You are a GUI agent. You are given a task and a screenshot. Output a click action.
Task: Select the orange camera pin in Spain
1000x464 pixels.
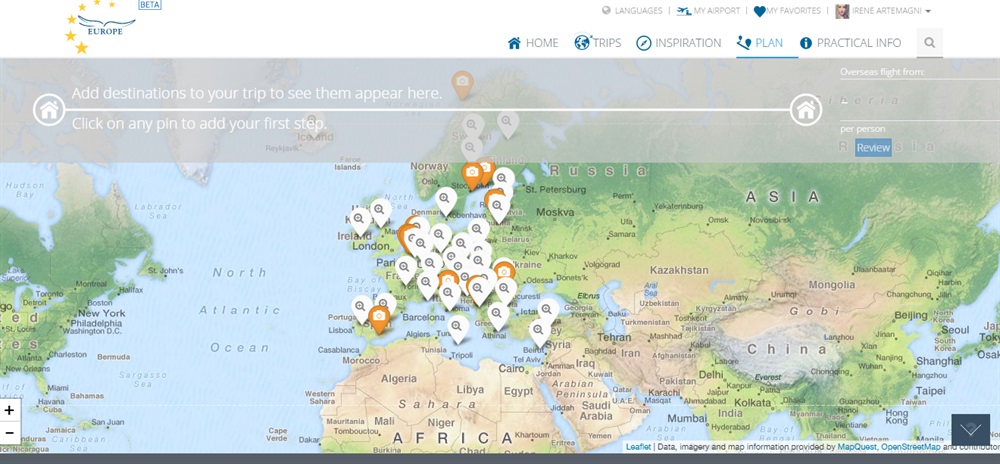click(379, 319)
